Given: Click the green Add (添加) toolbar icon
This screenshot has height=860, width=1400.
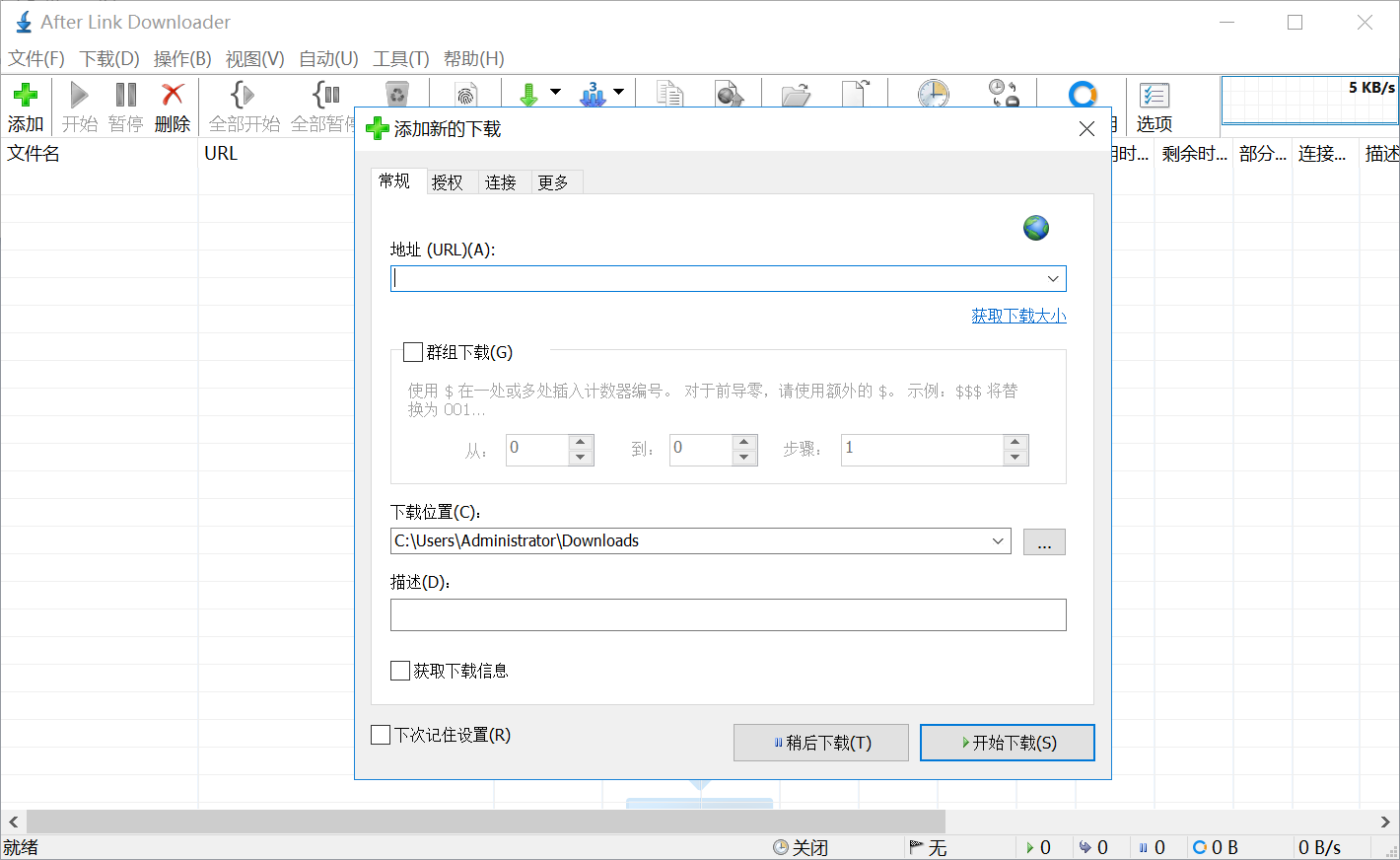Looking at the screenshot, I should 26,96.
